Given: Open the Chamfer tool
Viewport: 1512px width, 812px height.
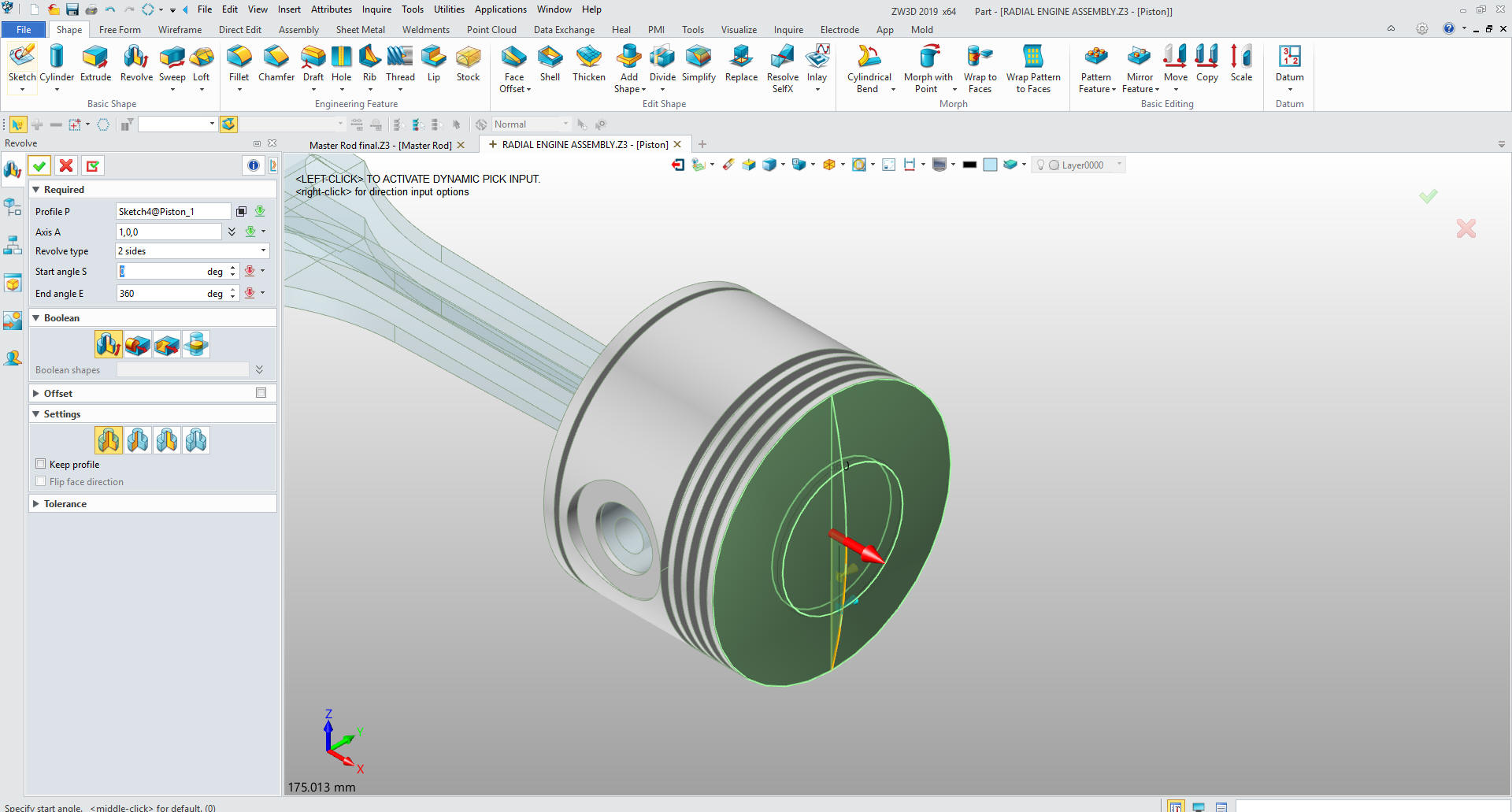Looking at the screenshot, I should pyautogui.click(x=276, y=63).
